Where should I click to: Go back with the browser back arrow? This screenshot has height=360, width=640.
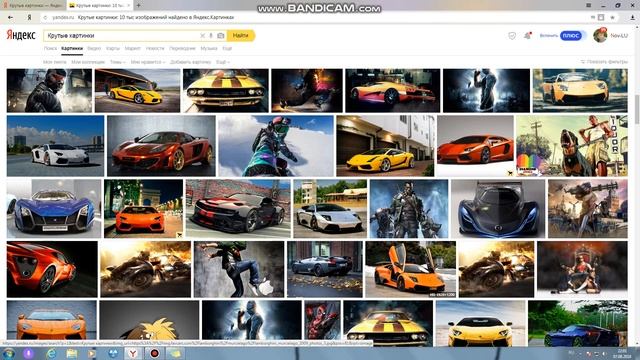[10, 18]
